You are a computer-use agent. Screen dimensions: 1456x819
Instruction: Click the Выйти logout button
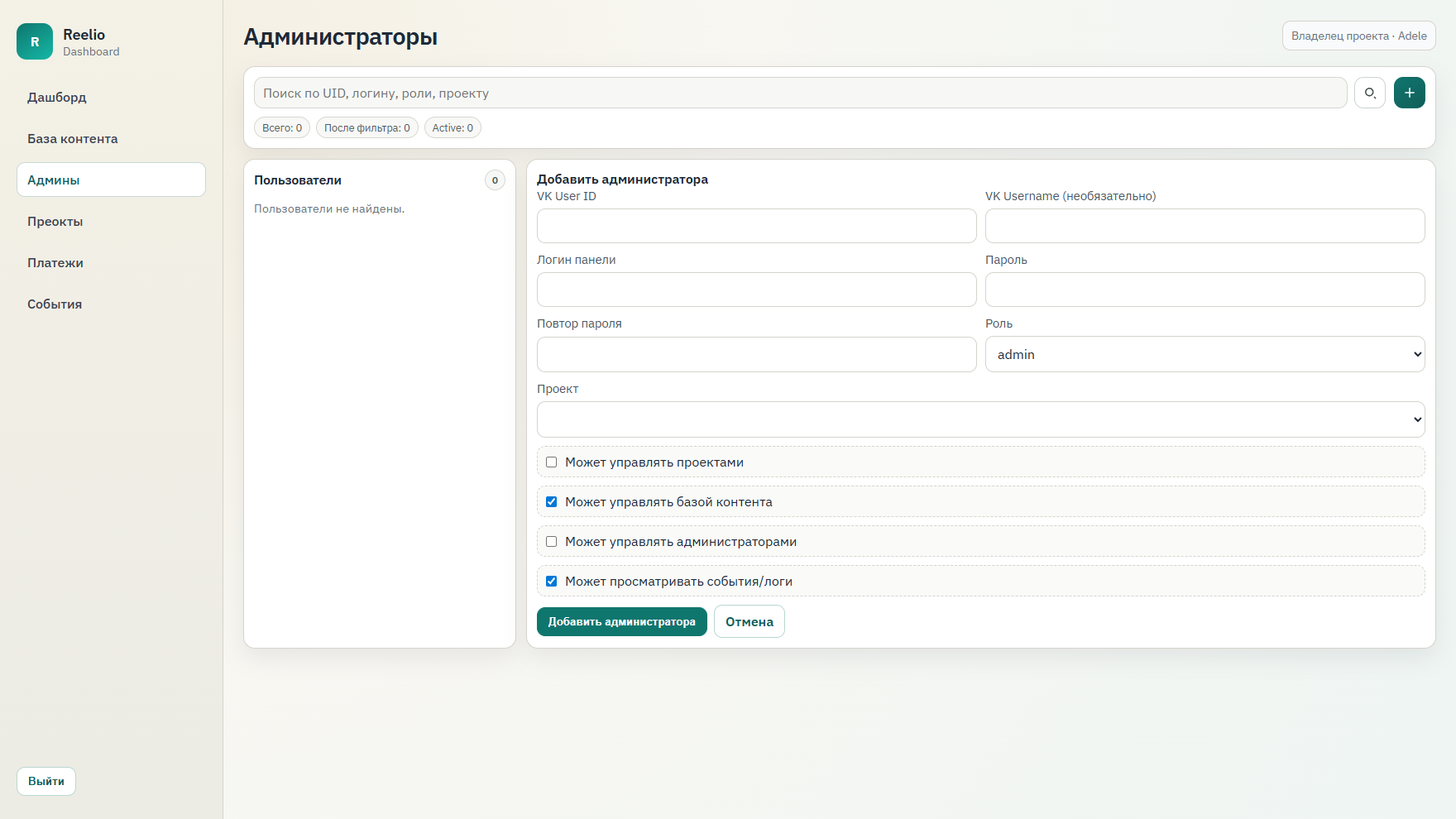[46, 782]
